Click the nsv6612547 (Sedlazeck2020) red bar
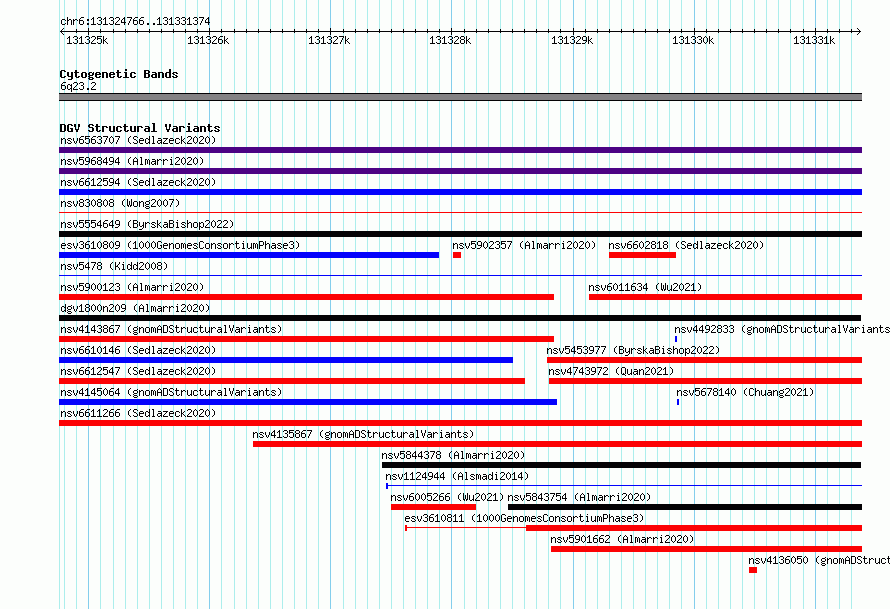The height and width of the screenshot is (609, 890). pos(292,381)
